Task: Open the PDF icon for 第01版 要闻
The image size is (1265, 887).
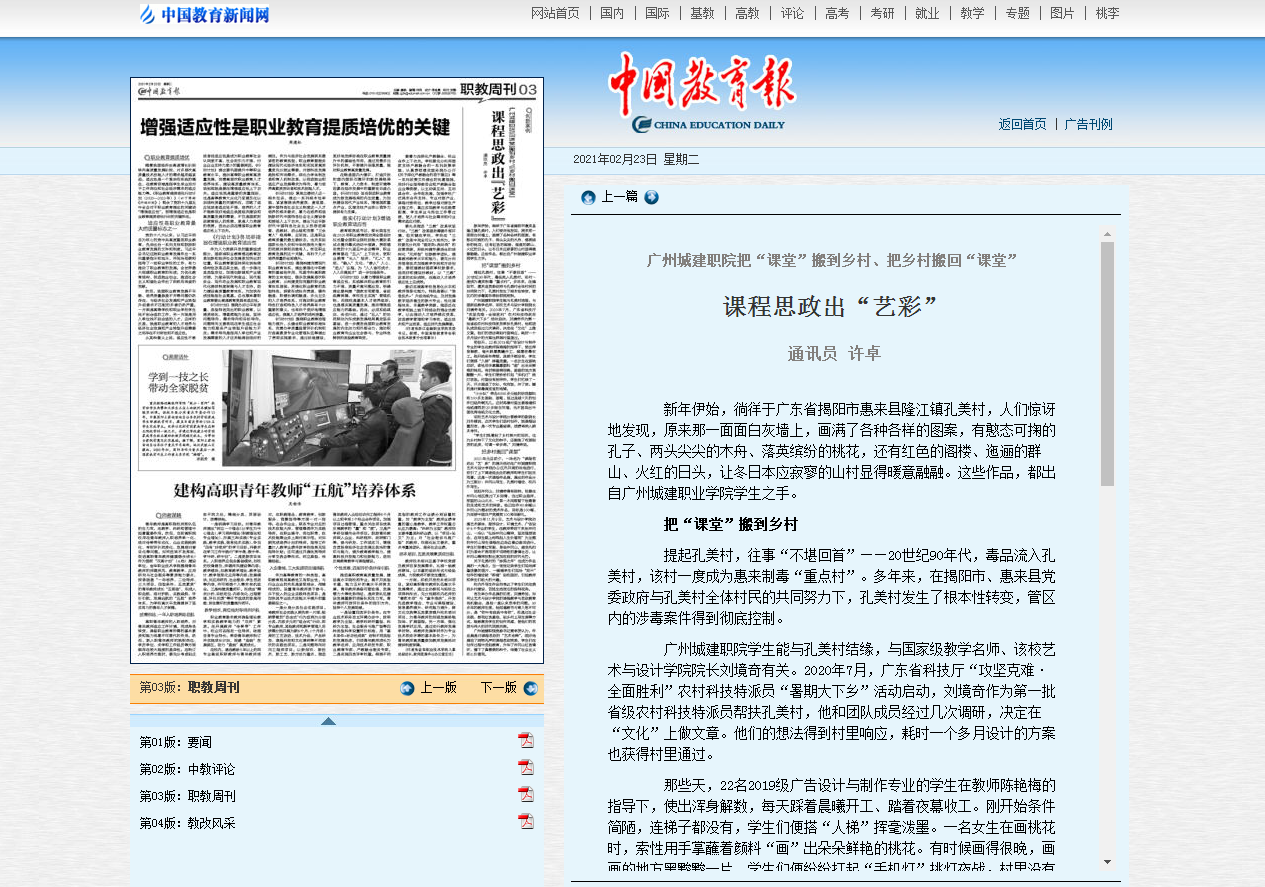Action: pyautogui.click(x=525, y=741)
